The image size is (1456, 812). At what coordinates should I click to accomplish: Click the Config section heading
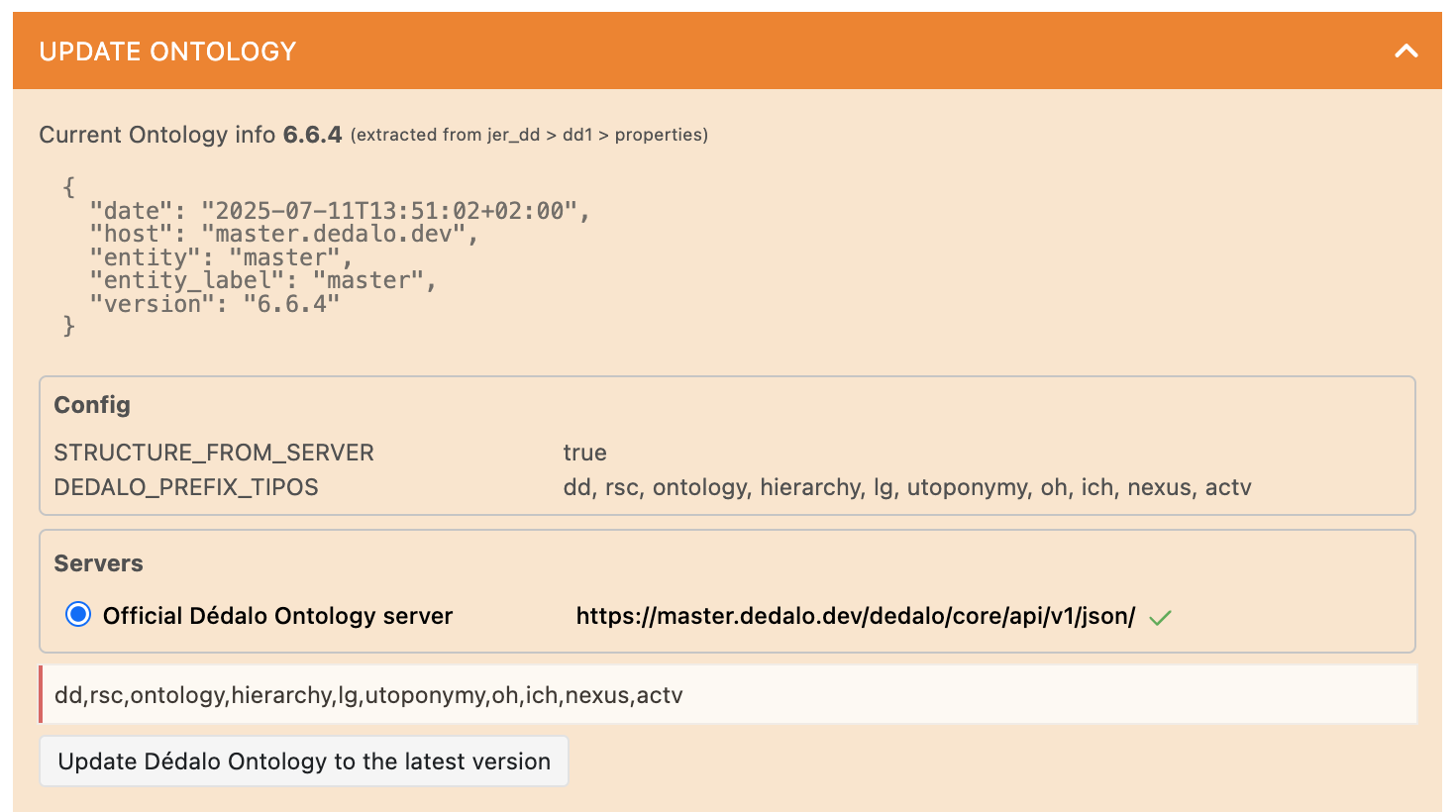92,405
